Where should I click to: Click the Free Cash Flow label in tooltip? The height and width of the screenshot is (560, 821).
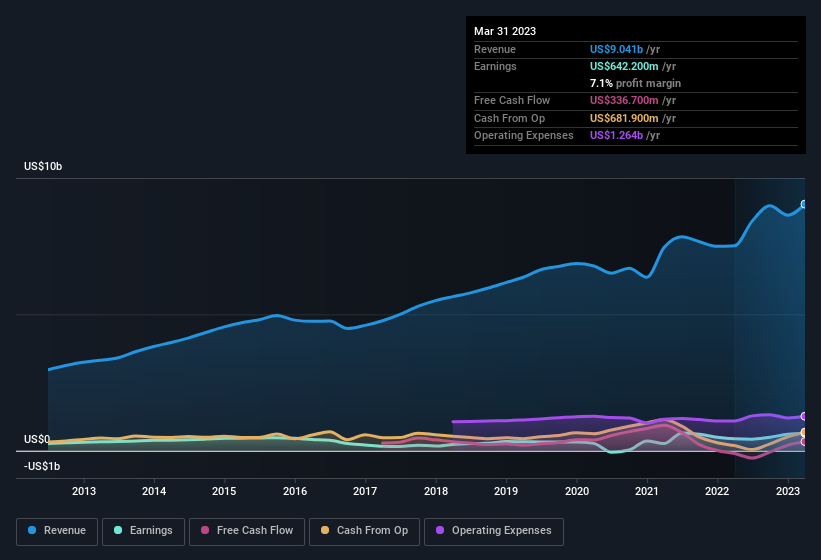click(x=512, y=100)
